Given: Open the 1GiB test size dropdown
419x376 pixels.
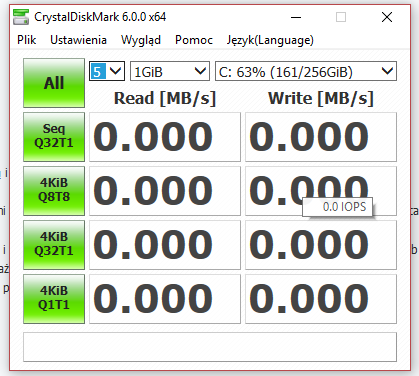Looking at the screenshot, I should click(170, 71).
